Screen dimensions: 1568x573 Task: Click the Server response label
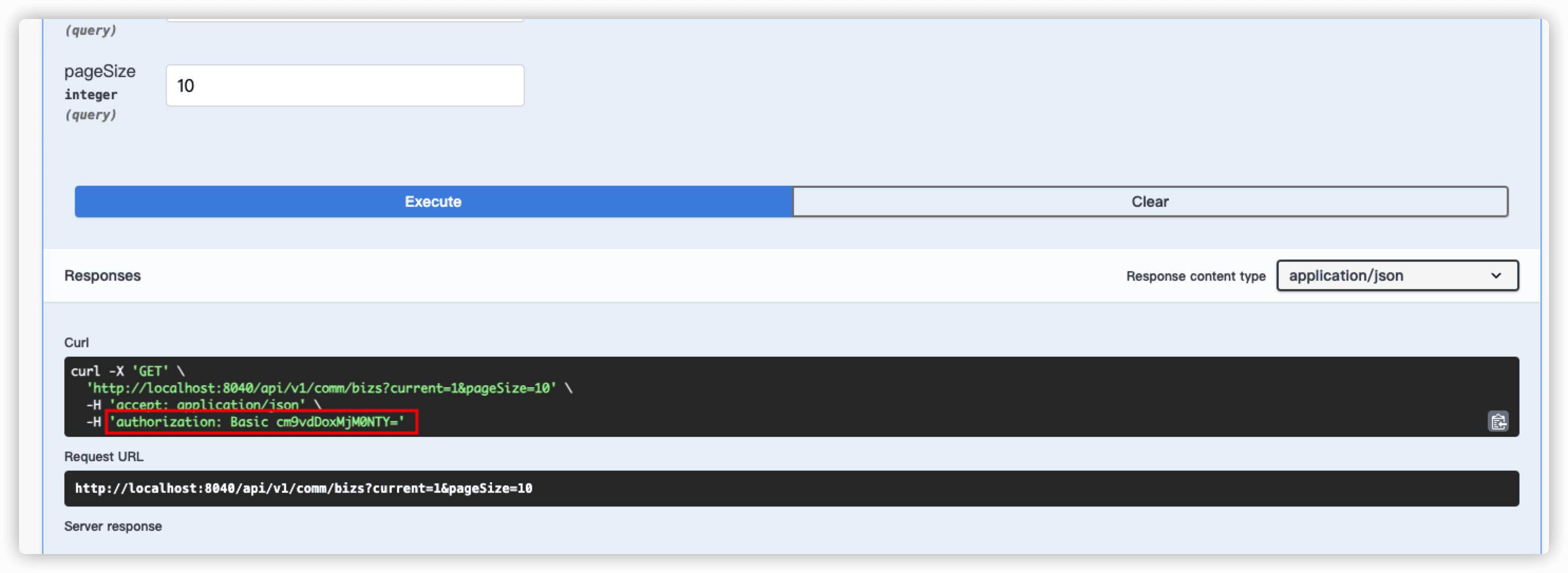(x=113, y=526)
